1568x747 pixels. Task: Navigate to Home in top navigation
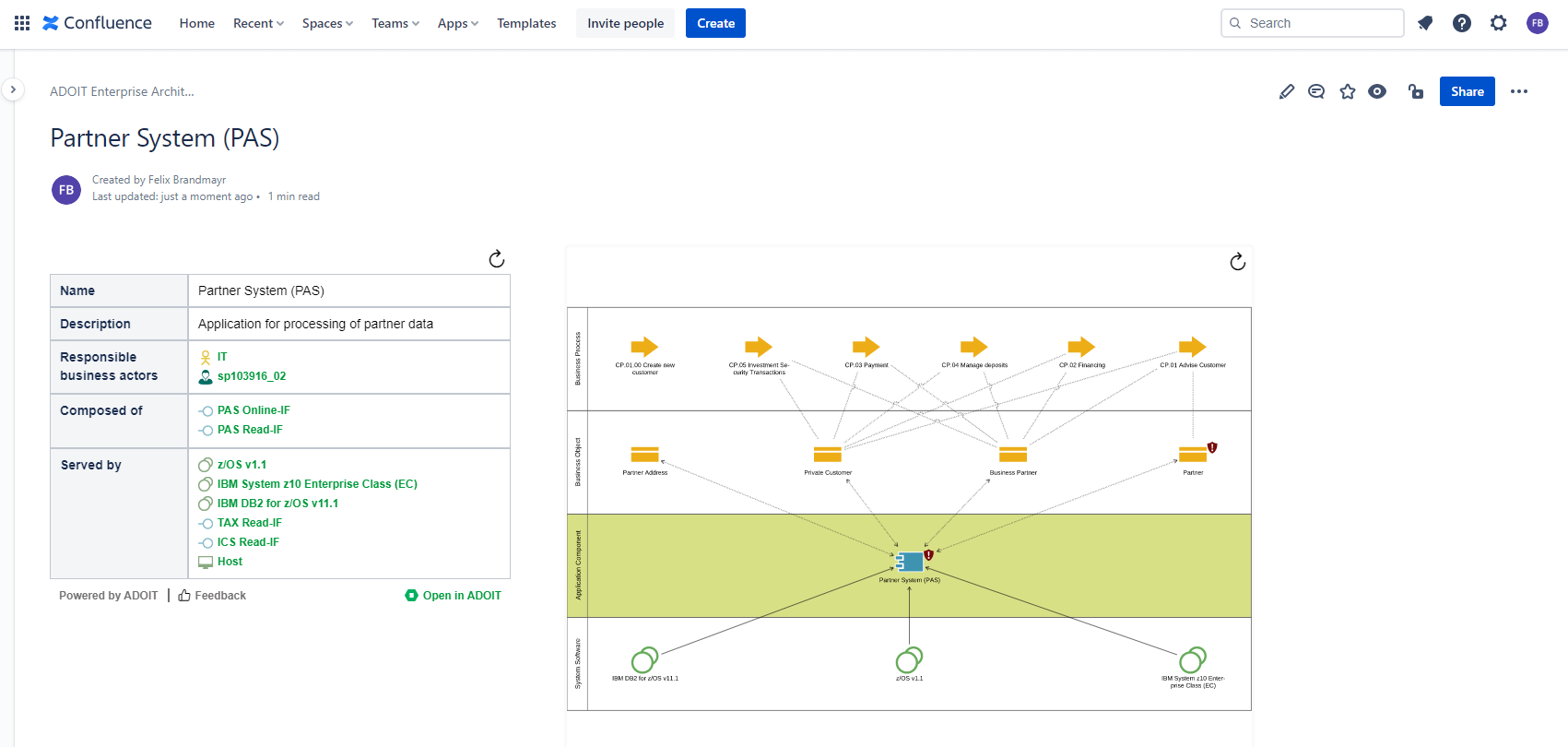coord(196,23)
